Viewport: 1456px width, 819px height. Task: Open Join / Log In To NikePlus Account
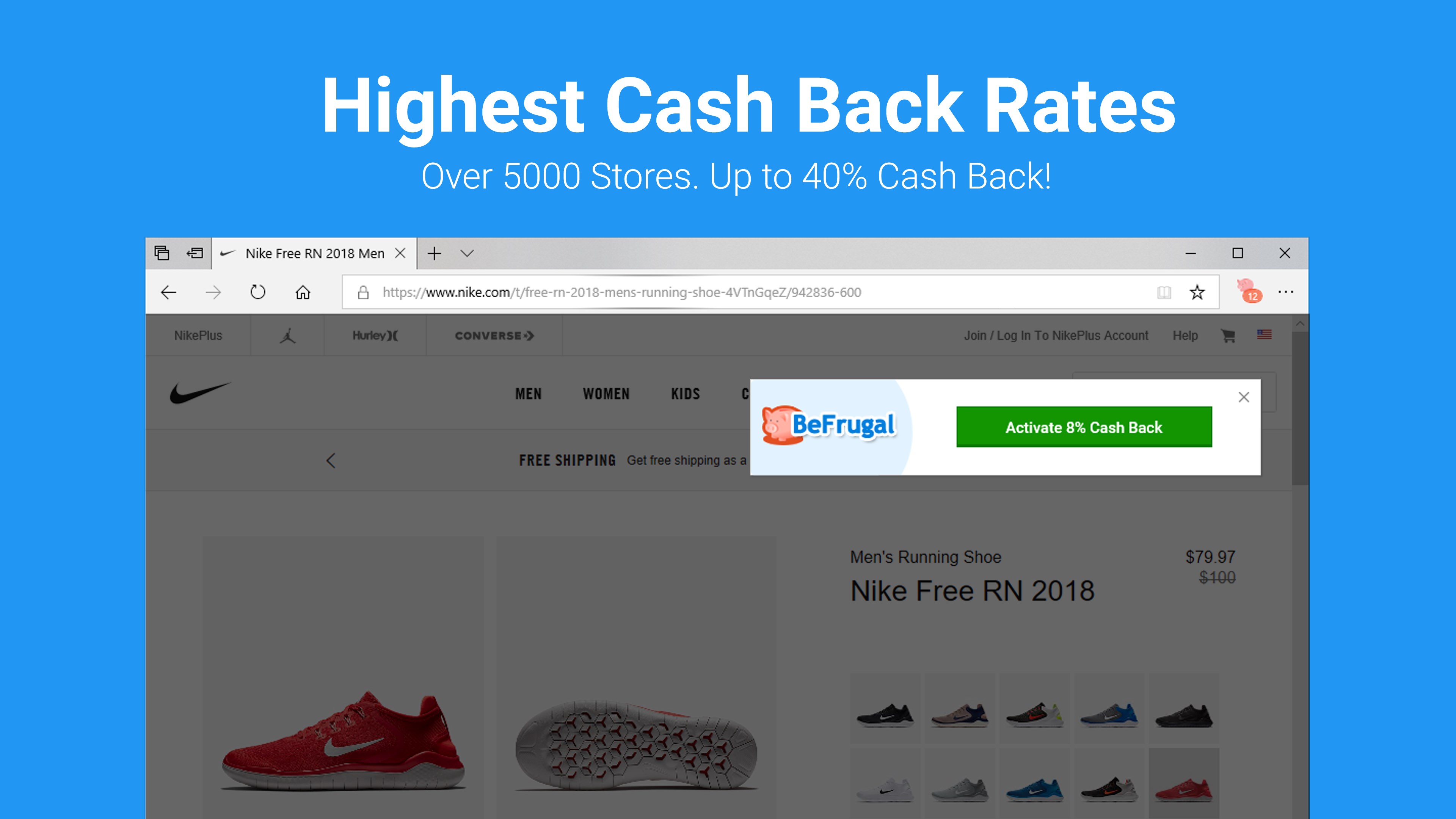1056,336
